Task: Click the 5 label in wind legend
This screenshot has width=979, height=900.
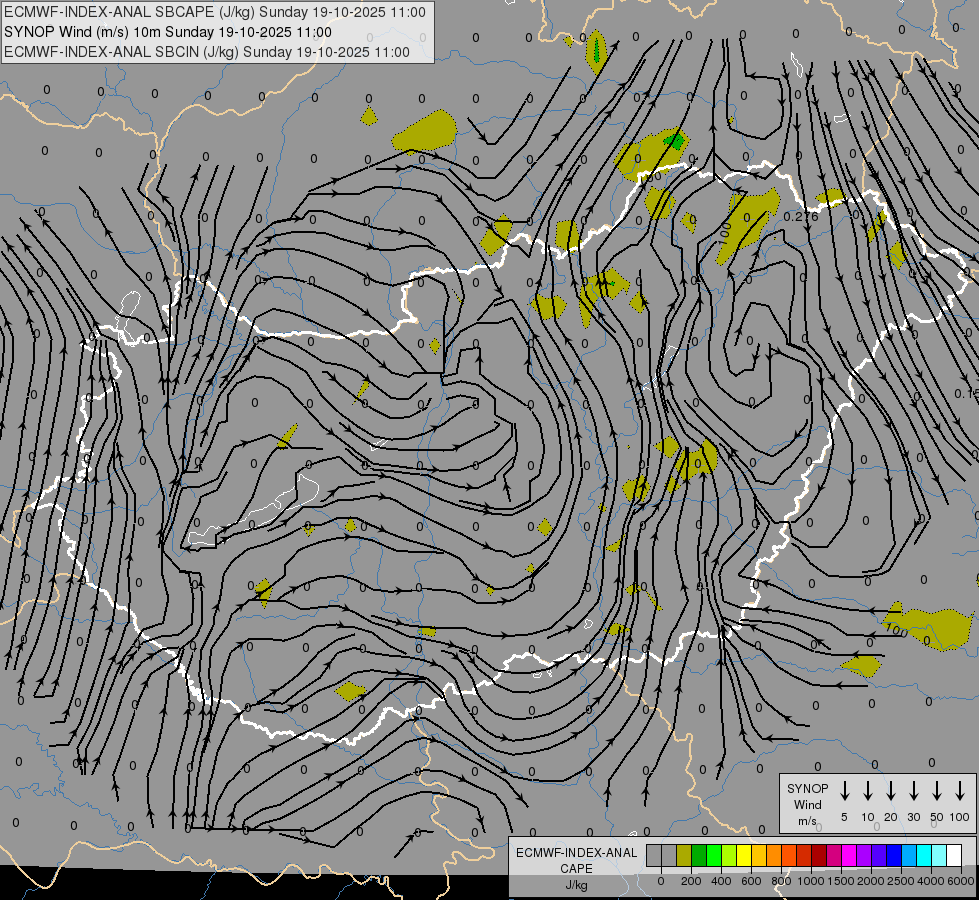Action: click(x=844, y=817)
